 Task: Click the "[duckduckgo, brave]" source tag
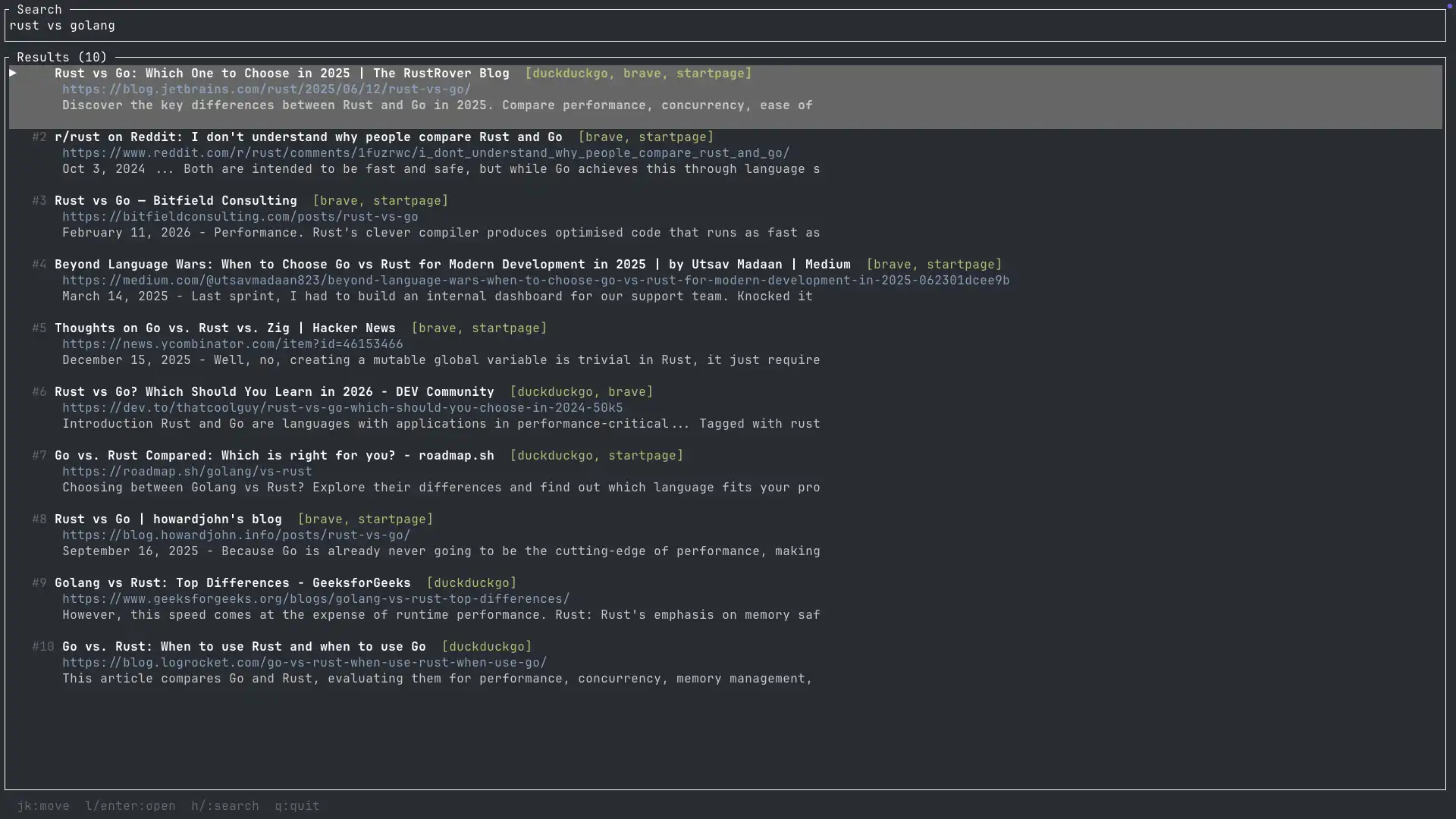582,392
